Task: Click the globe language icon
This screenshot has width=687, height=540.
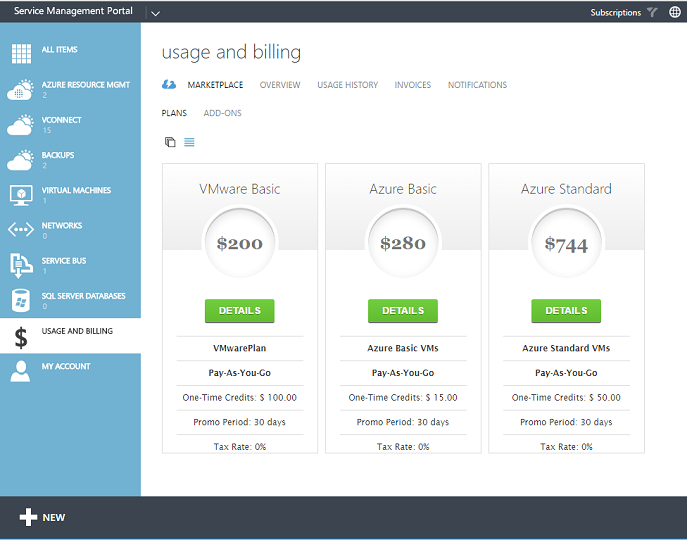Action: (x=675, y=12)
